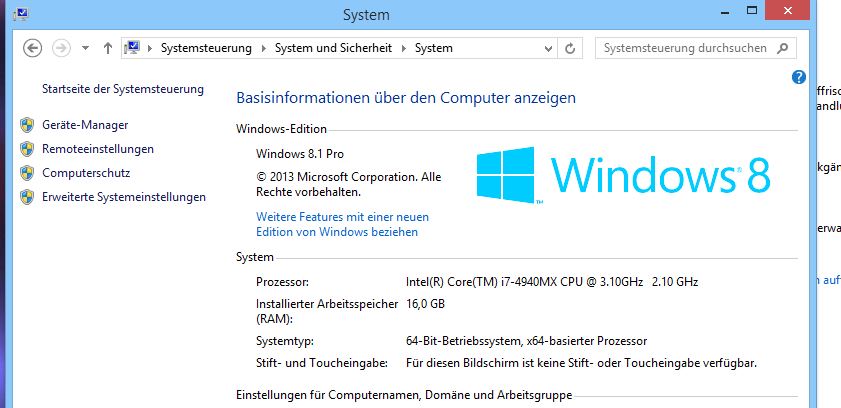
Task: Go back with the Back arrow button
Action: (33, 48)
